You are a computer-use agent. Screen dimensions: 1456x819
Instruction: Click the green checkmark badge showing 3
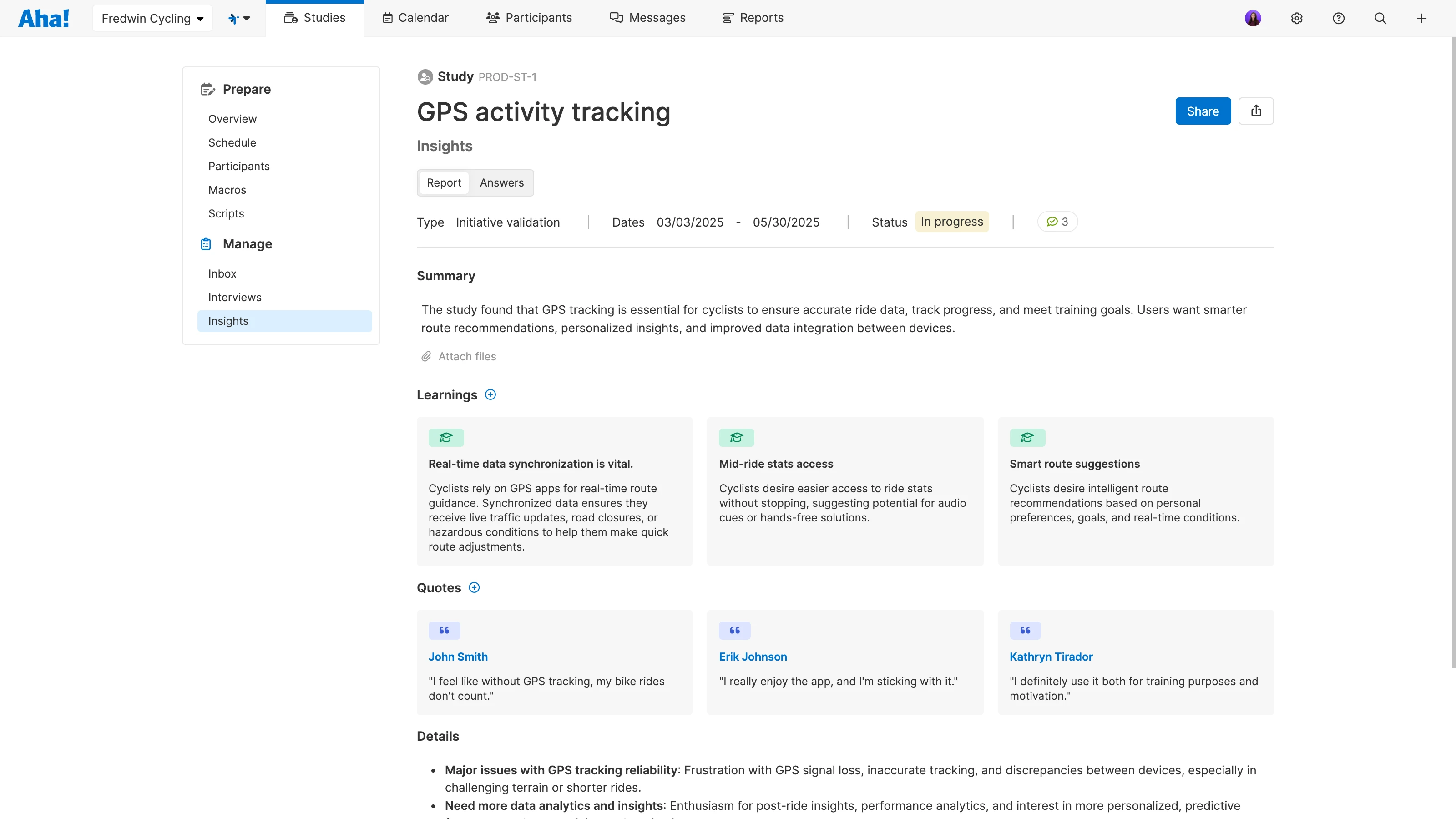1057,222
